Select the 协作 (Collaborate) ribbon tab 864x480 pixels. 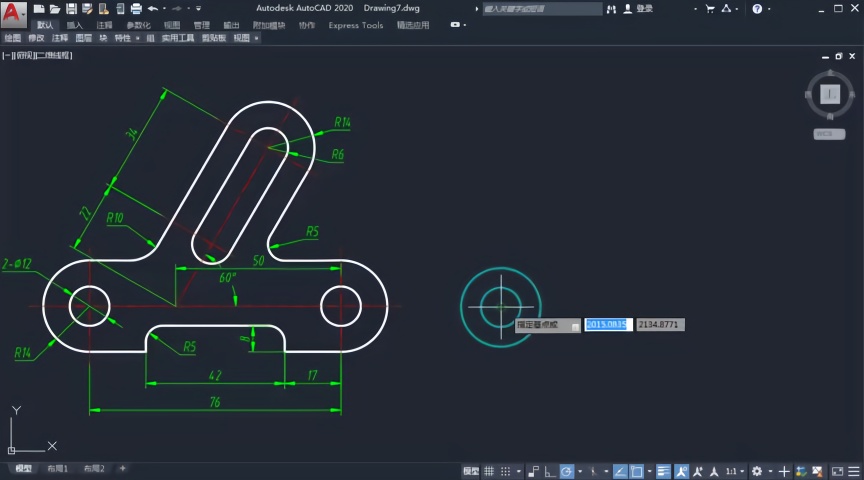coord(307,25)
